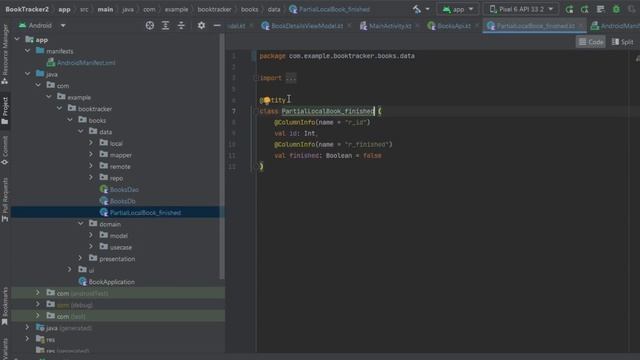The image size is (640, 360).
Task: Expand the remote package
Action: [91, 166]
